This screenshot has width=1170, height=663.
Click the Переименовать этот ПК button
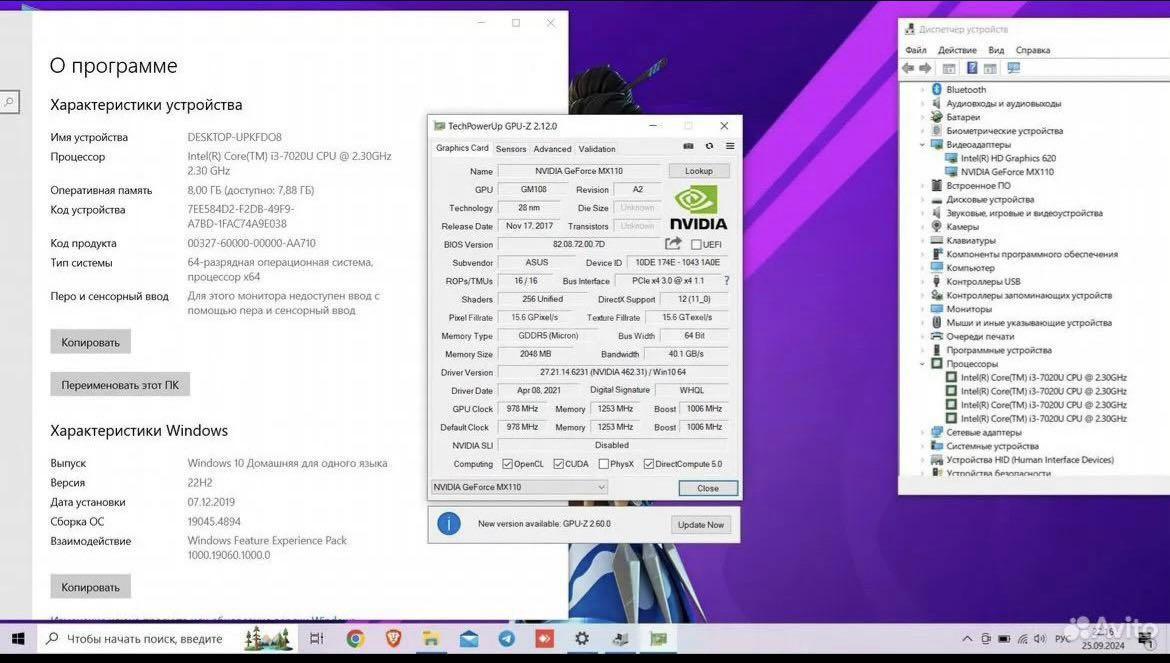(120, 385)
